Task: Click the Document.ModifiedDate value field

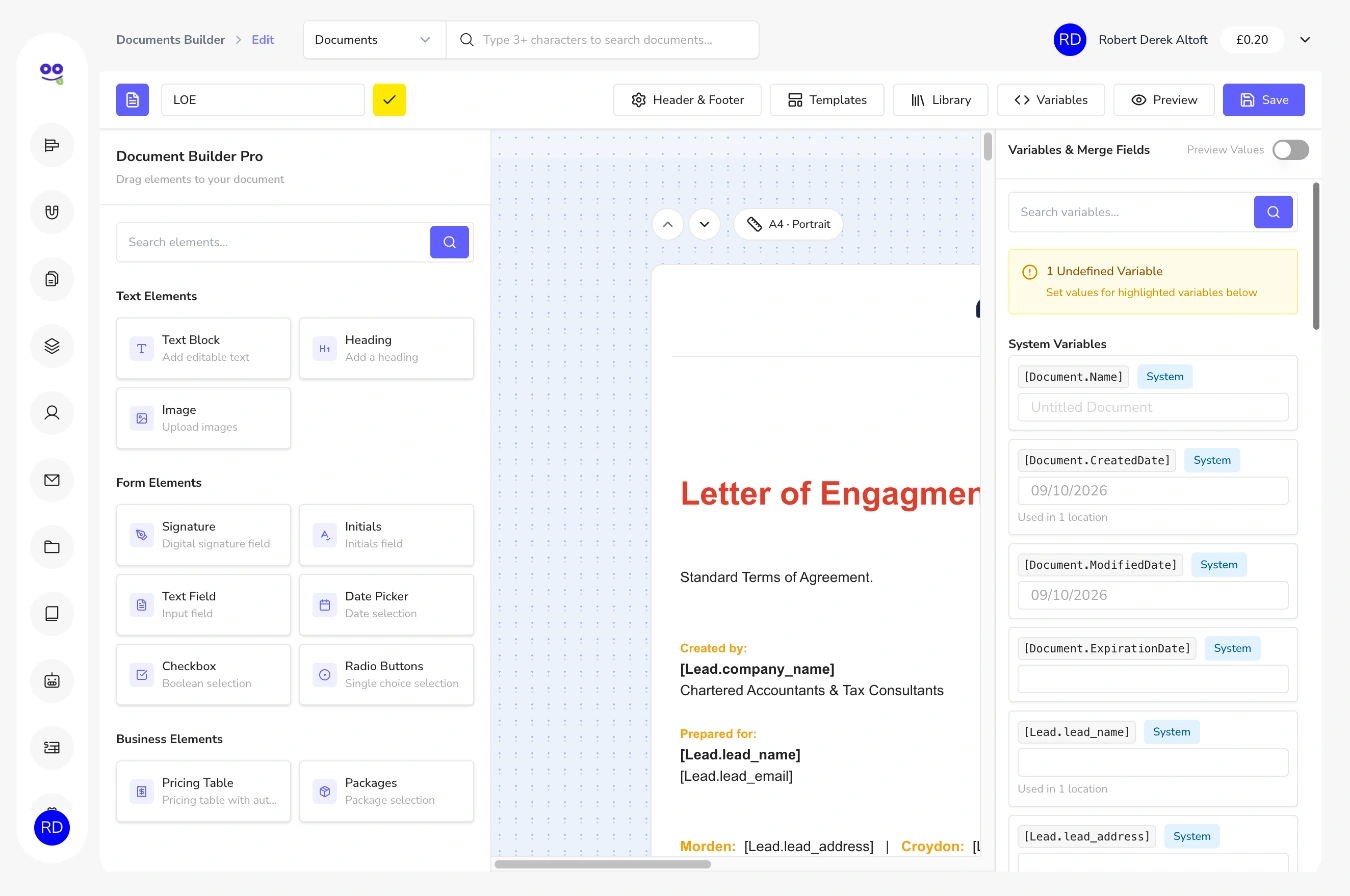Action: coord(1153,595)
